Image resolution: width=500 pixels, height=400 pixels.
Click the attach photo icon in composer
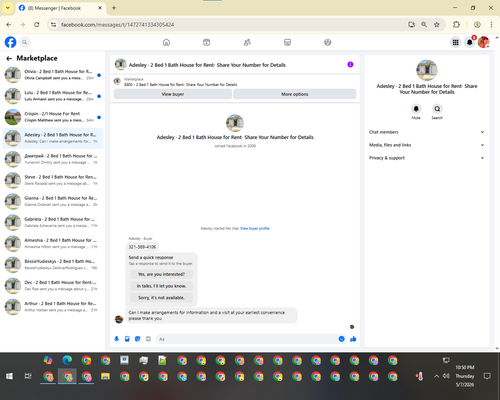pyautogui.click(x=127, y=339)
